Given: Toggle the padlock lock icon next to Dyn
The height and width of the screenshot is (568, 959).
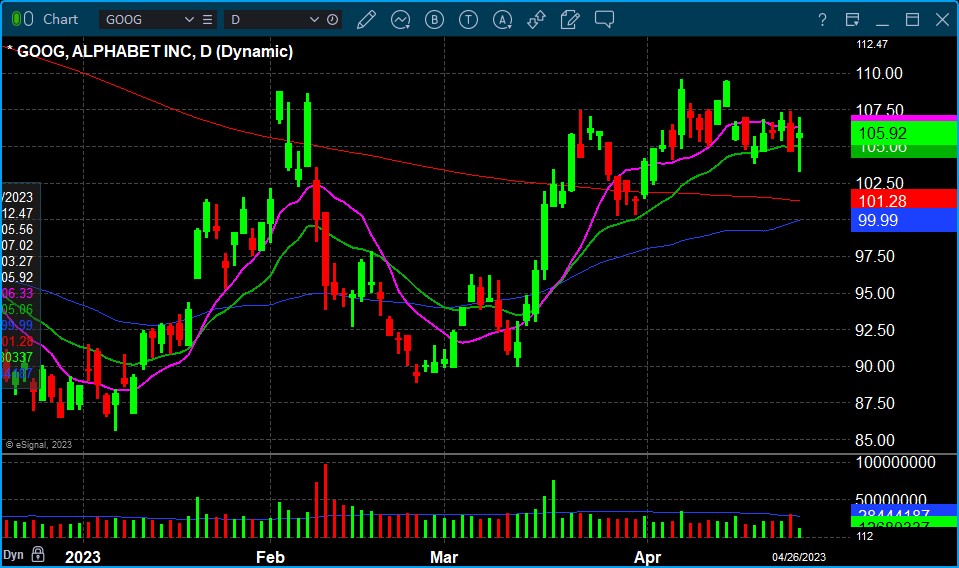Looking at the screenshot, I should click(x=38, y=554).
